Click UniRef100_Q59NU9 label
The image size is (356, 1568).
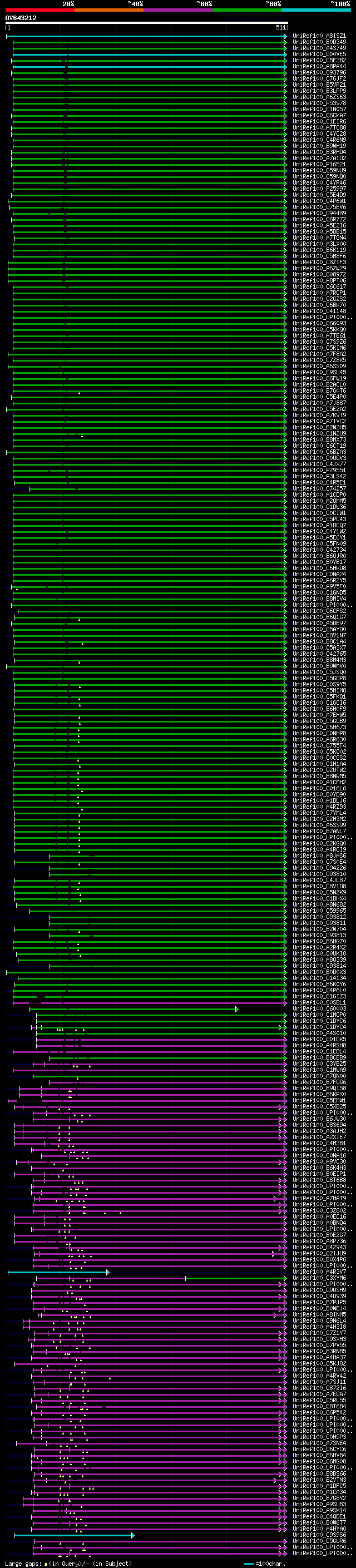click(x=319, y=170)
